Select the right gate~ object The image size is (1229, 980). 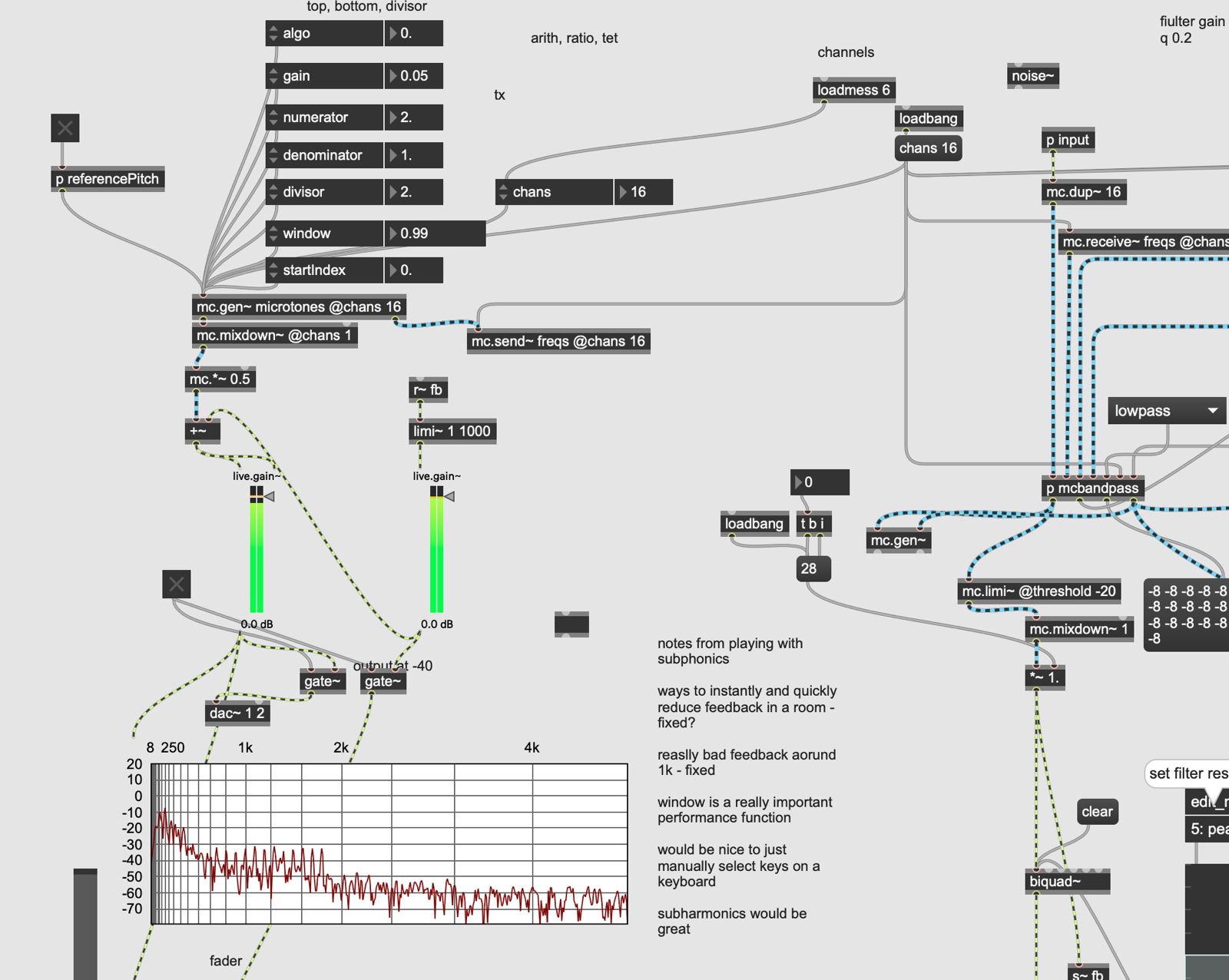[x=383, y=681]
